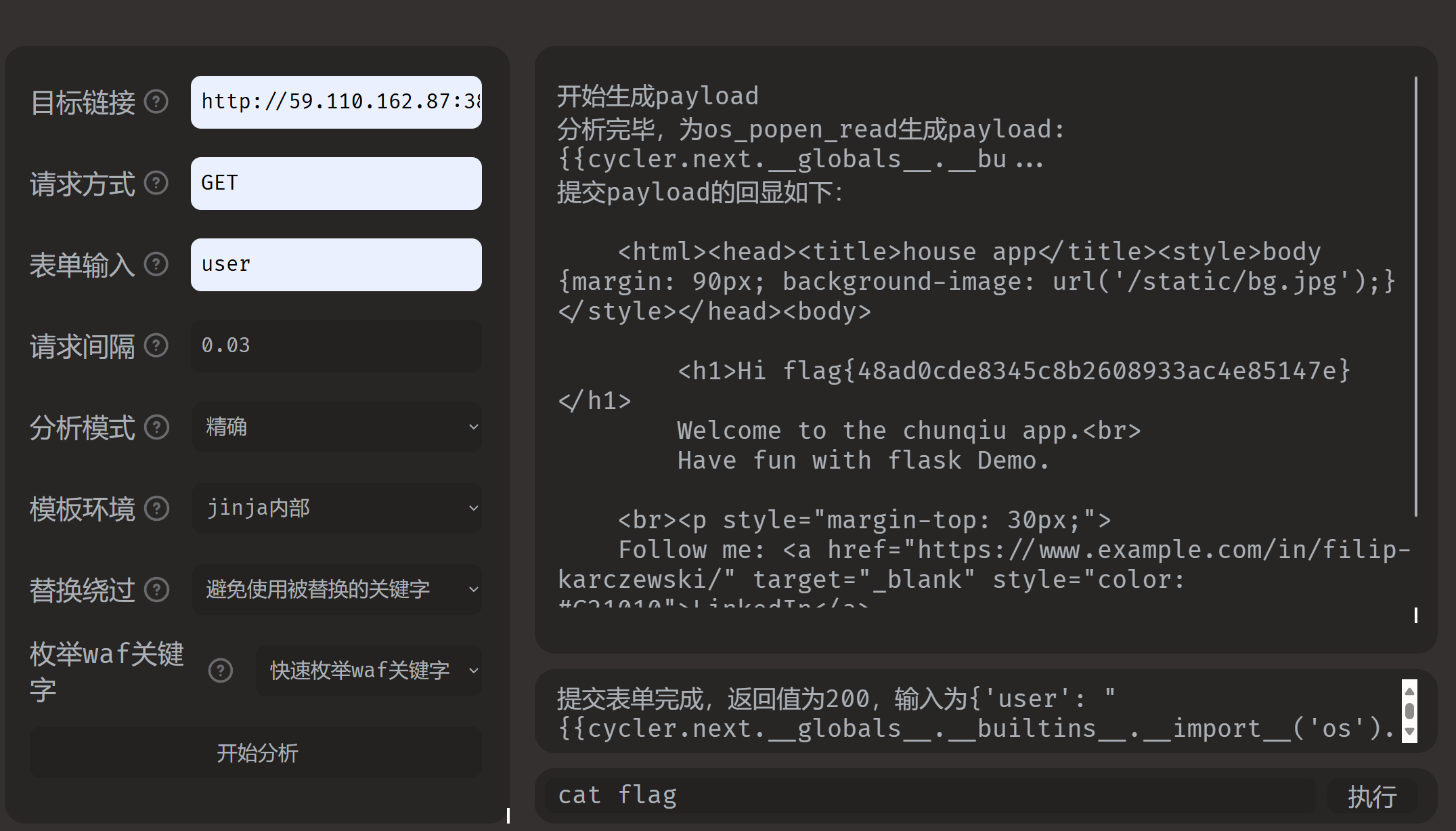The width and height of the screenshot is (1456, 831).
Task: Click the GET request method field
Action: pos(336,184)
